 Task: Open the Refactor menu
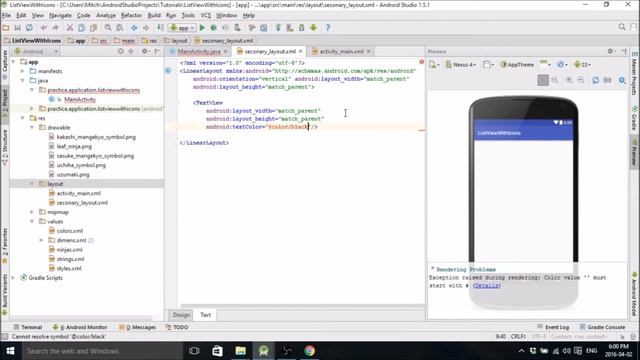(131, 16)
